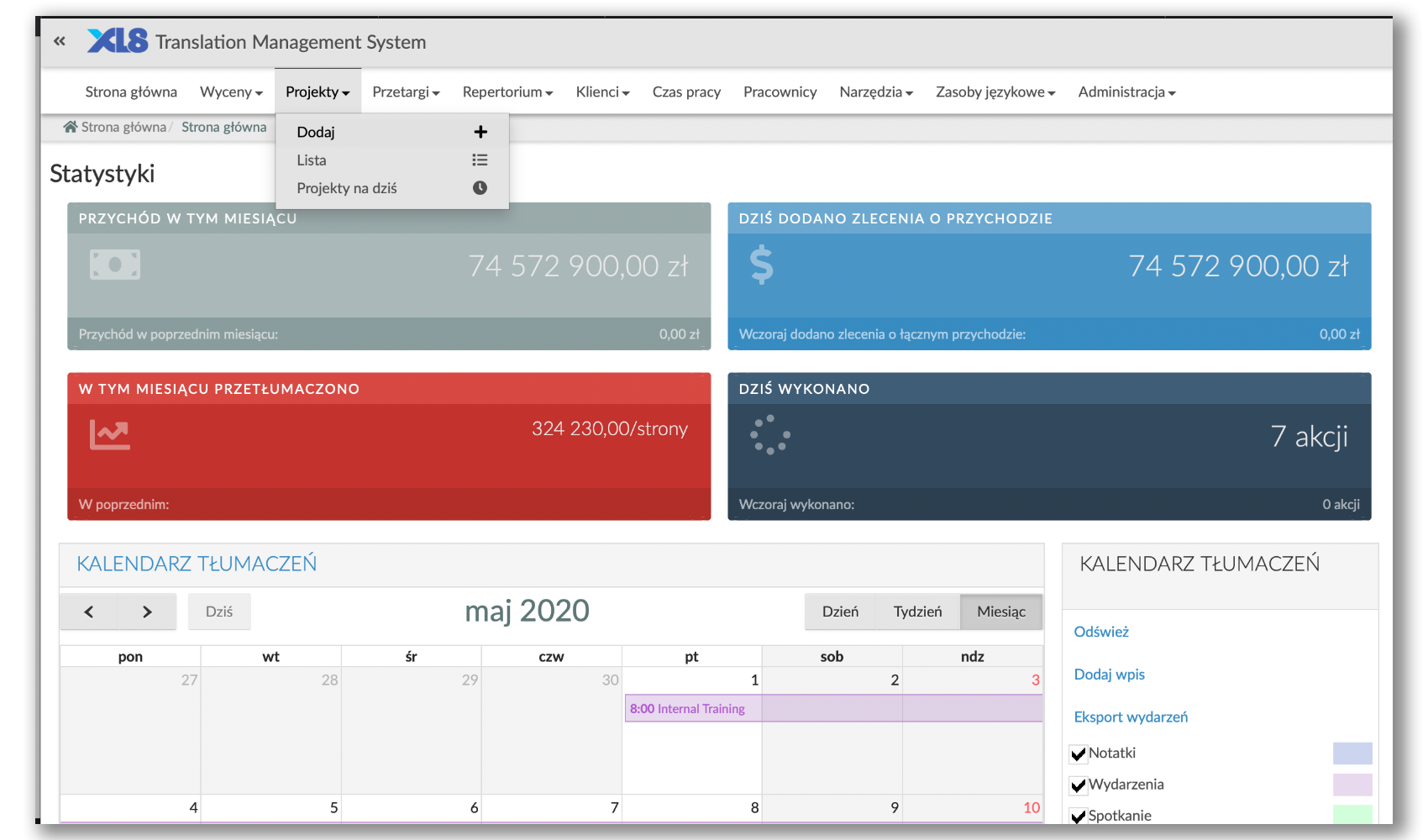The image size is (1428, 840).
Task: Click the Odśwież link
Action: (1101, 632)
